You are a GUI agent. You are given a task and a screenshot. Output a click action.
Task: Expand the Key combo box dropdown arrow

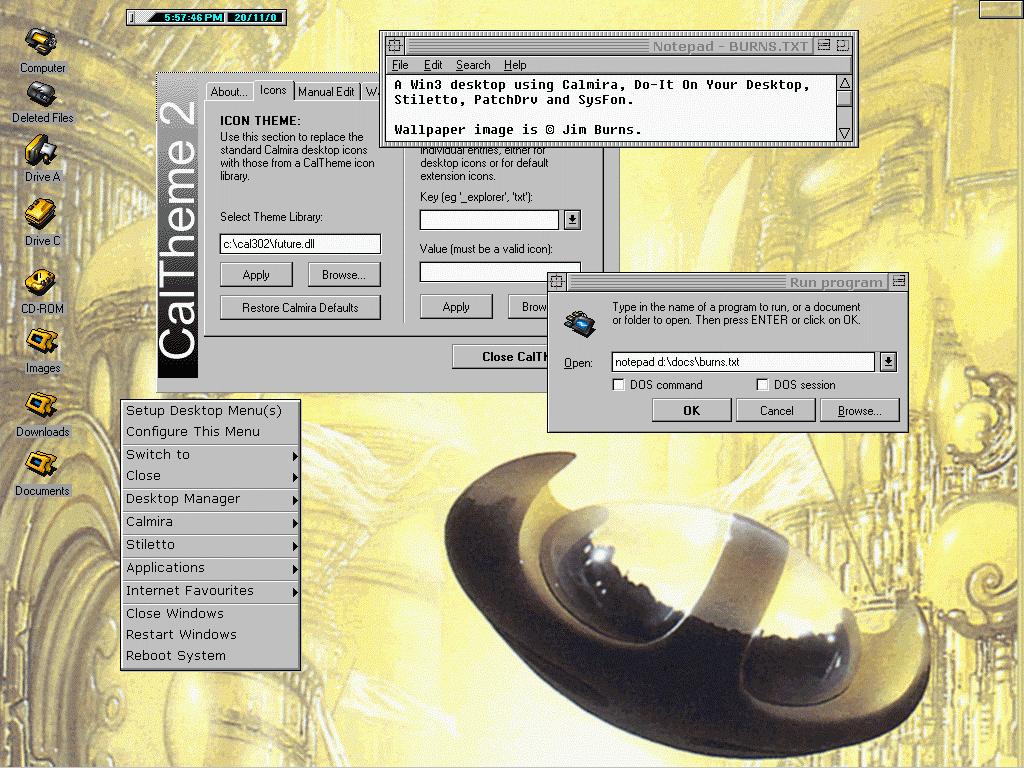pos(572,220)
